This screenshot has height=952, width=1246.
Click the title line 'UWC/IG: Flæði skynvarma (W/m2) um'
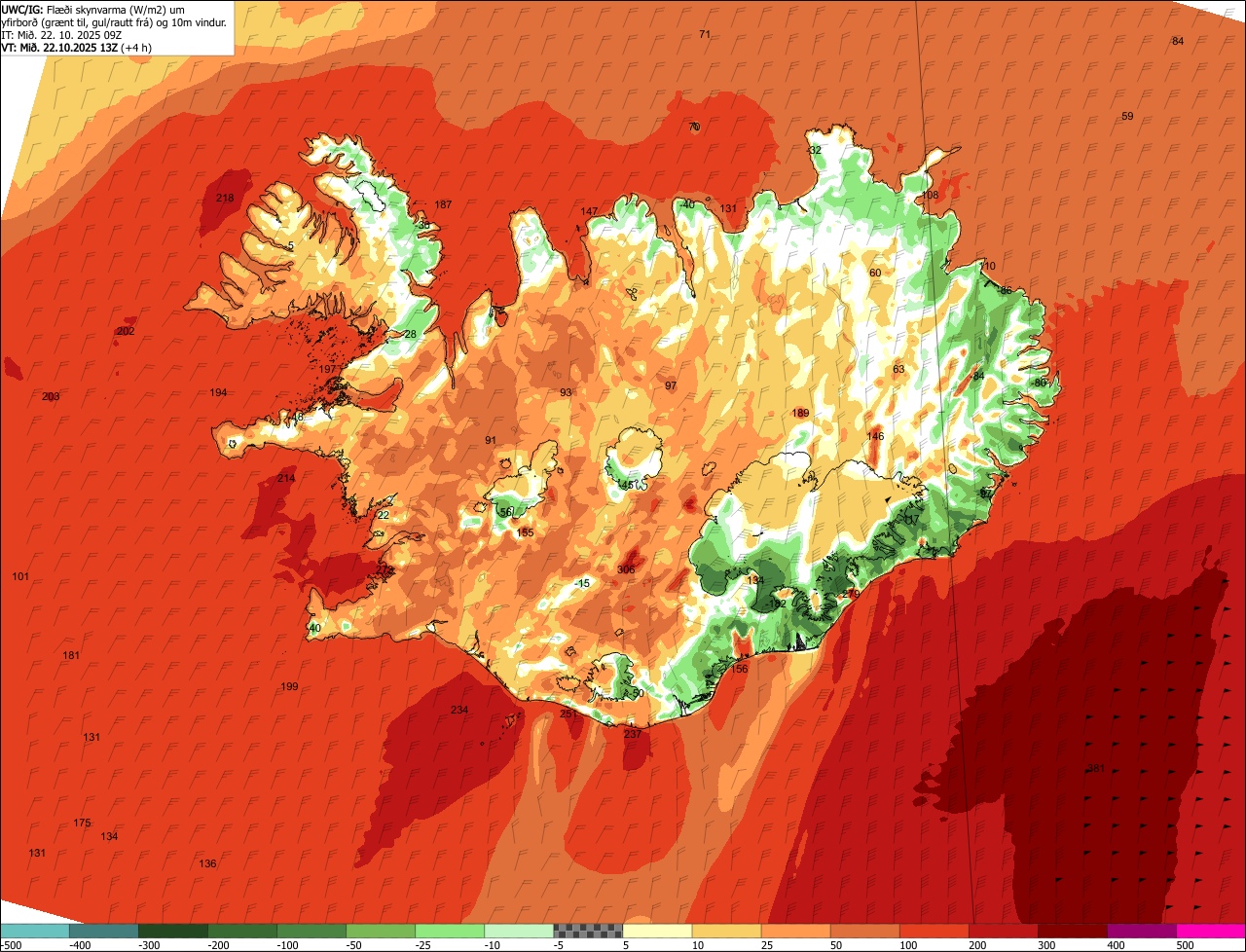93,9
